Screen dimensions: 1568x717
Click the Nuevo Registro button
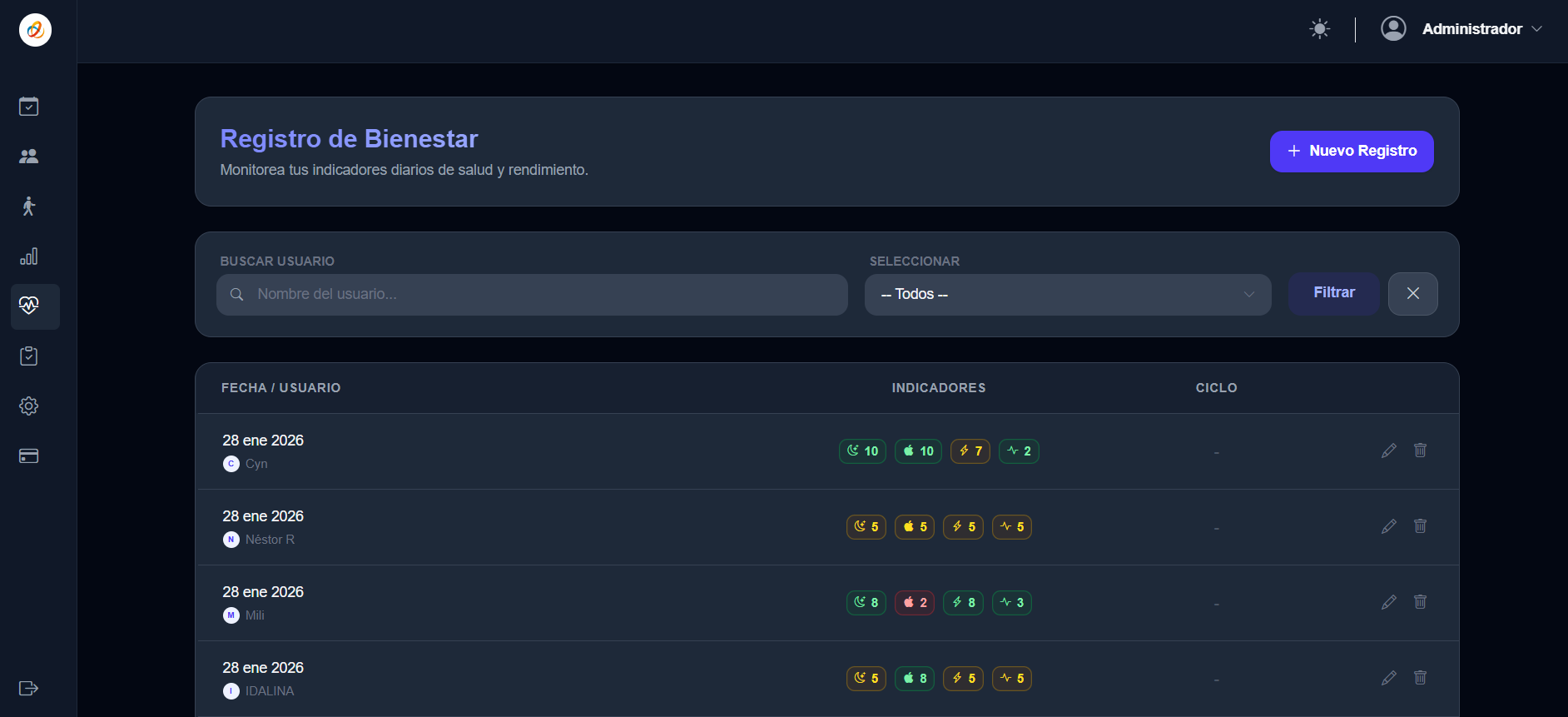1351,152
